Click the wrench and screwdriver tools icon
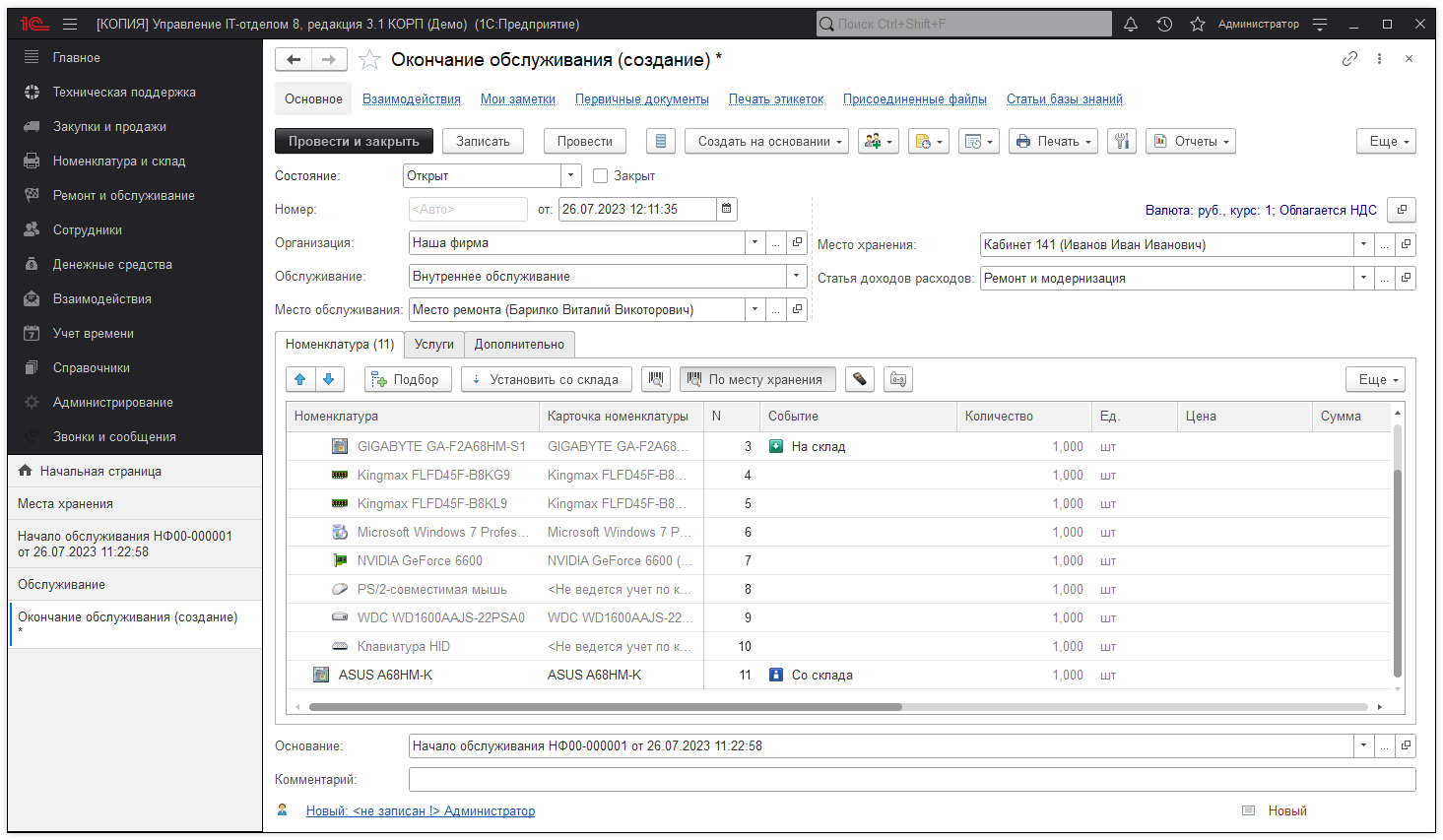The width and height of the screenshot is (1443, 840). point(1121,142)
